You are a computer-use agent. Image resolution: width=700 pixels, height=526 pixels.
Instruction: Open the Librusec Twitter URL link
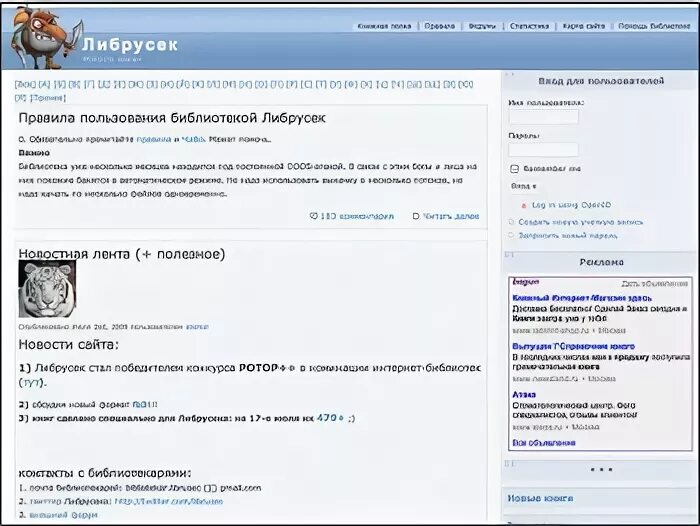pos(169,501)
